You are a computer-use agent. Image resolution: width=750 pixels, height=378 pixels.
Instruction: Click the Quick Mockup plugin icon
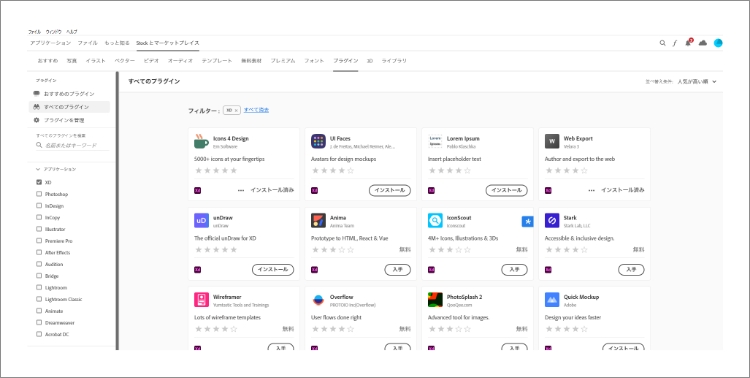point(552,300)
